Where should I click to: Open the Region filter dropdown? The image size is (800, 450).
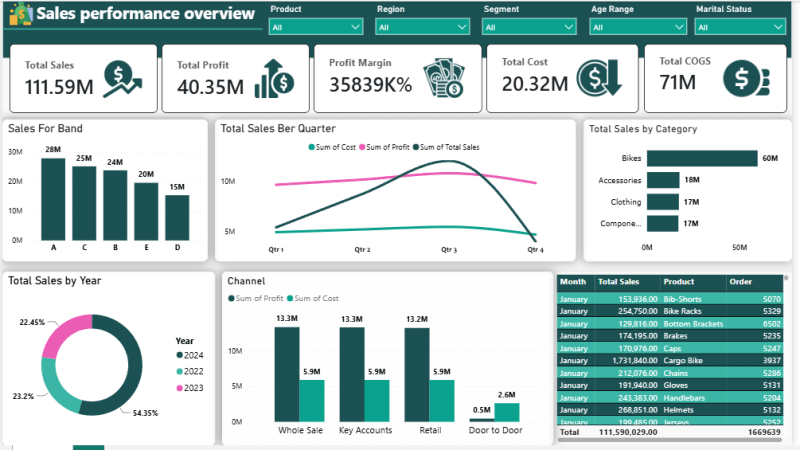(x=422, y=27)
